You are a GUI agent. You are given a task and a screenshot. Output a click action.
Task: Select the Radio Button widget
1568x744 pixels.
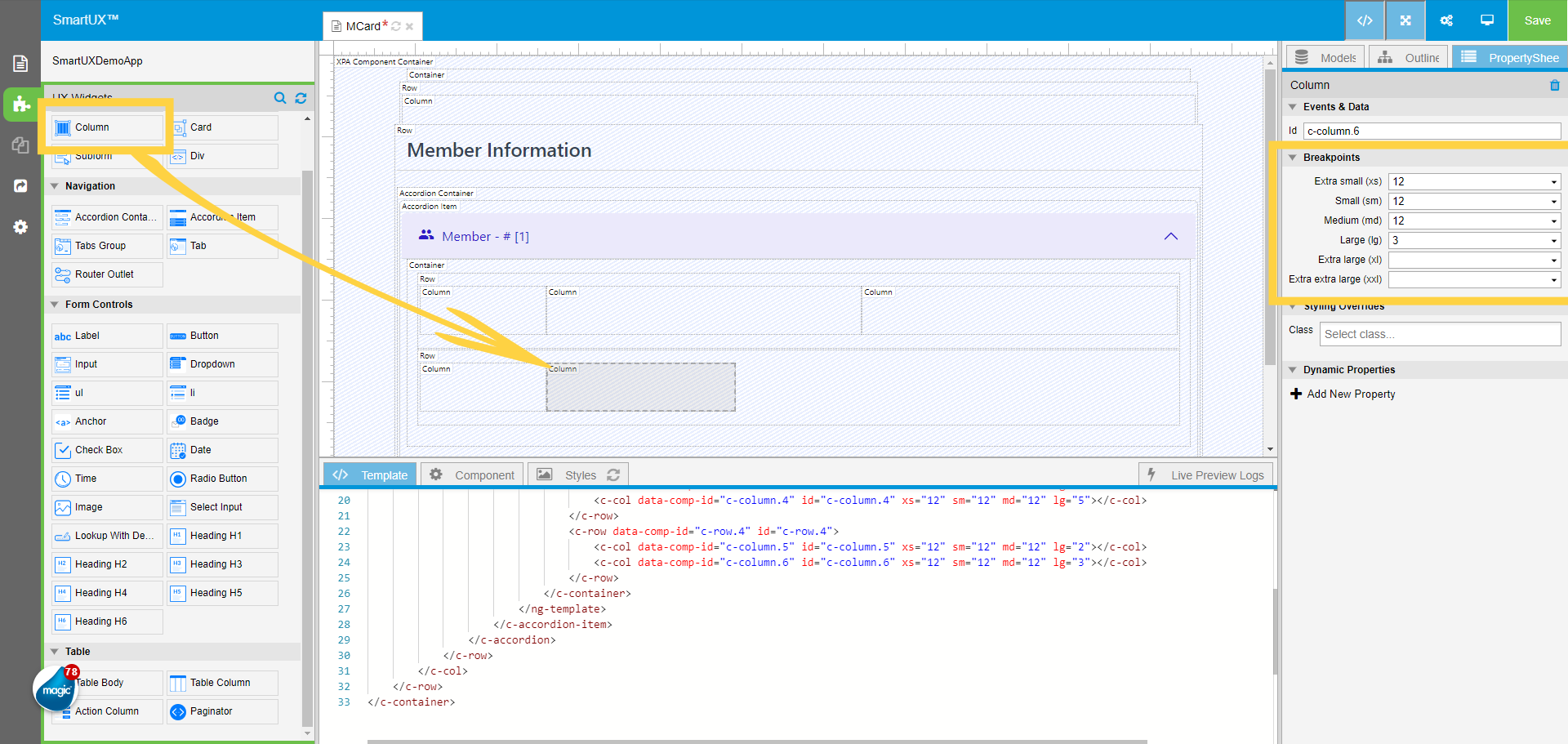222,479
